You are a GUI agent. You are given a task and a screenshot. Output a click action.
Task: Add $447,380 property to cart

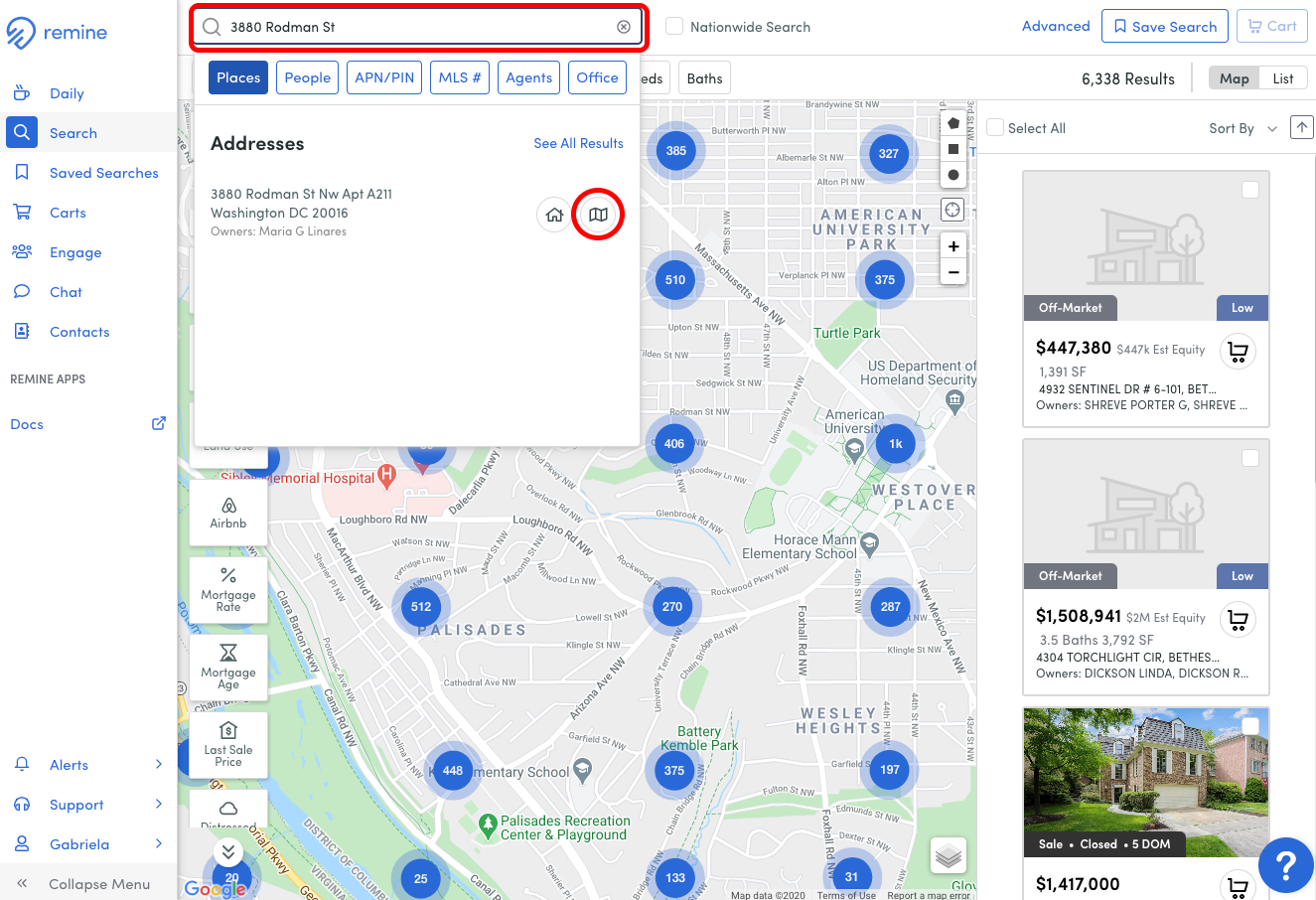[1238, 352]
